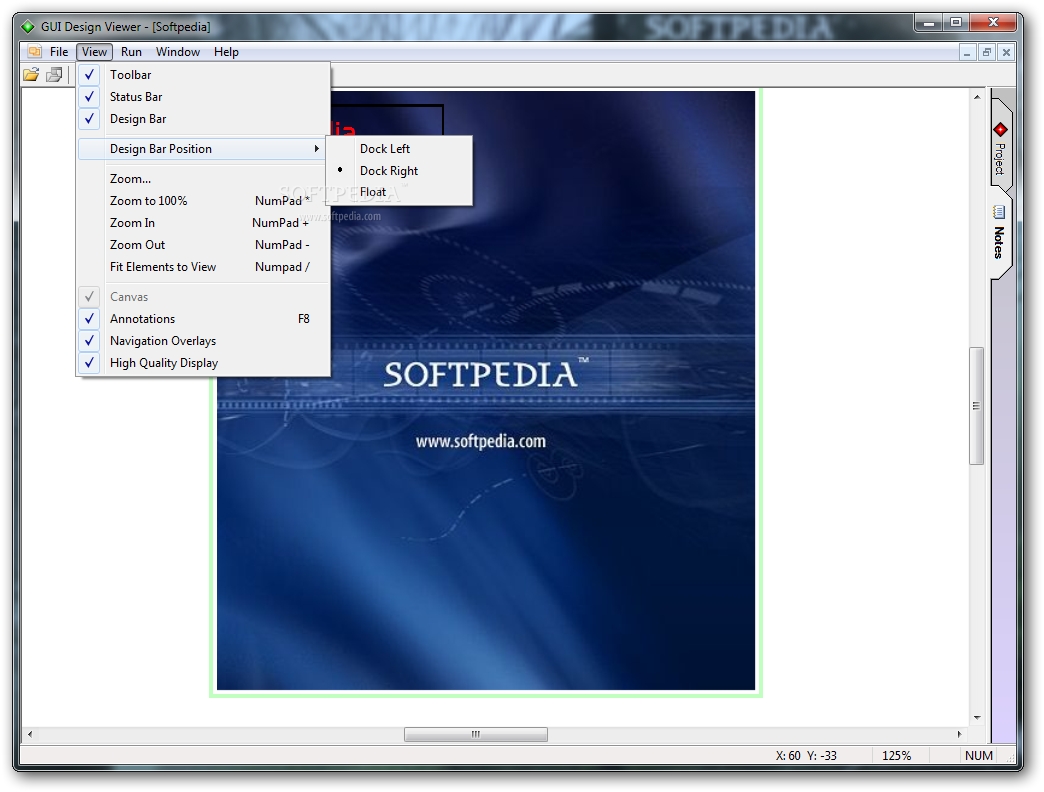1044x792 pixels.
Task: Close the inner Softpedia document
Action: [x=1007, y=52]
